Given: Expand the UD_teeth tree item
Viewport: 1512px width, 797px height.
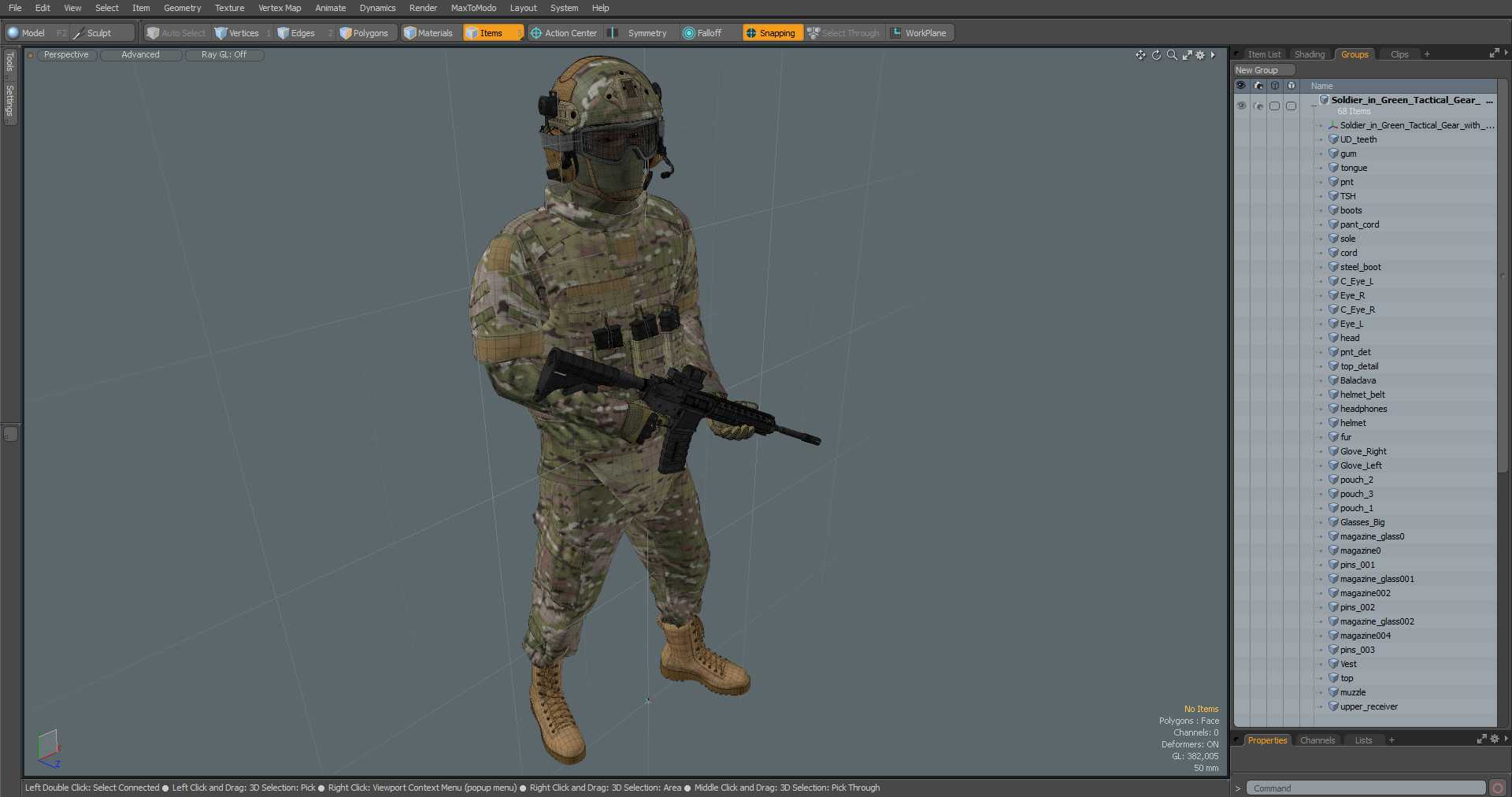Looking at the screenshot, I should tap(1321, 139).
